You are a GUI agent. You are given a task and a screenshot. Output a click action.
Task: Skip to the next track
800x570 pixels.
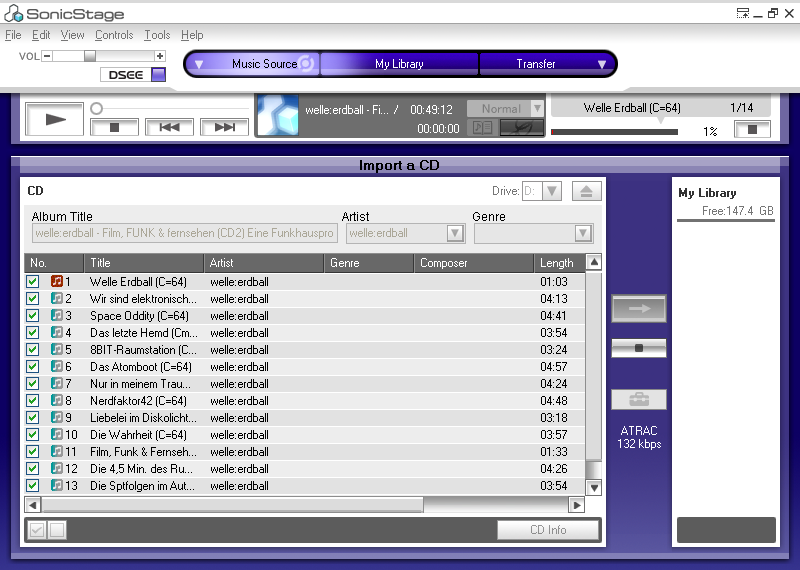224,127
